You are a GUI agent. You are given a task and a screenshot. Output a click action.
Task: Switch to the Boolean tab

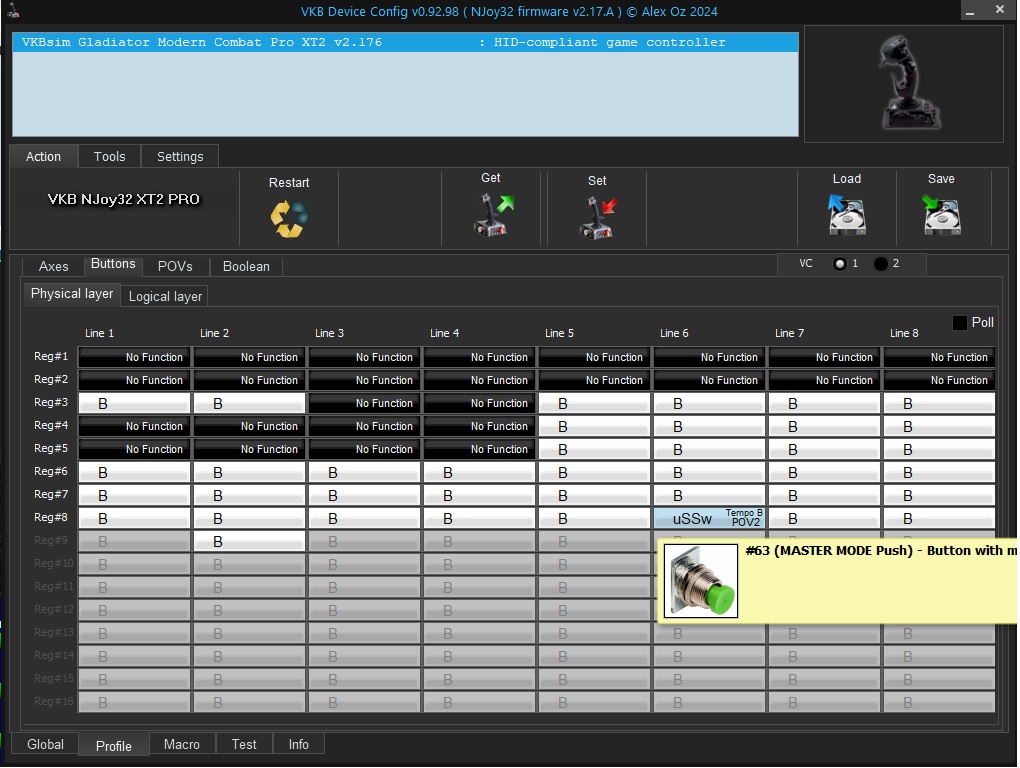point(246,267)
